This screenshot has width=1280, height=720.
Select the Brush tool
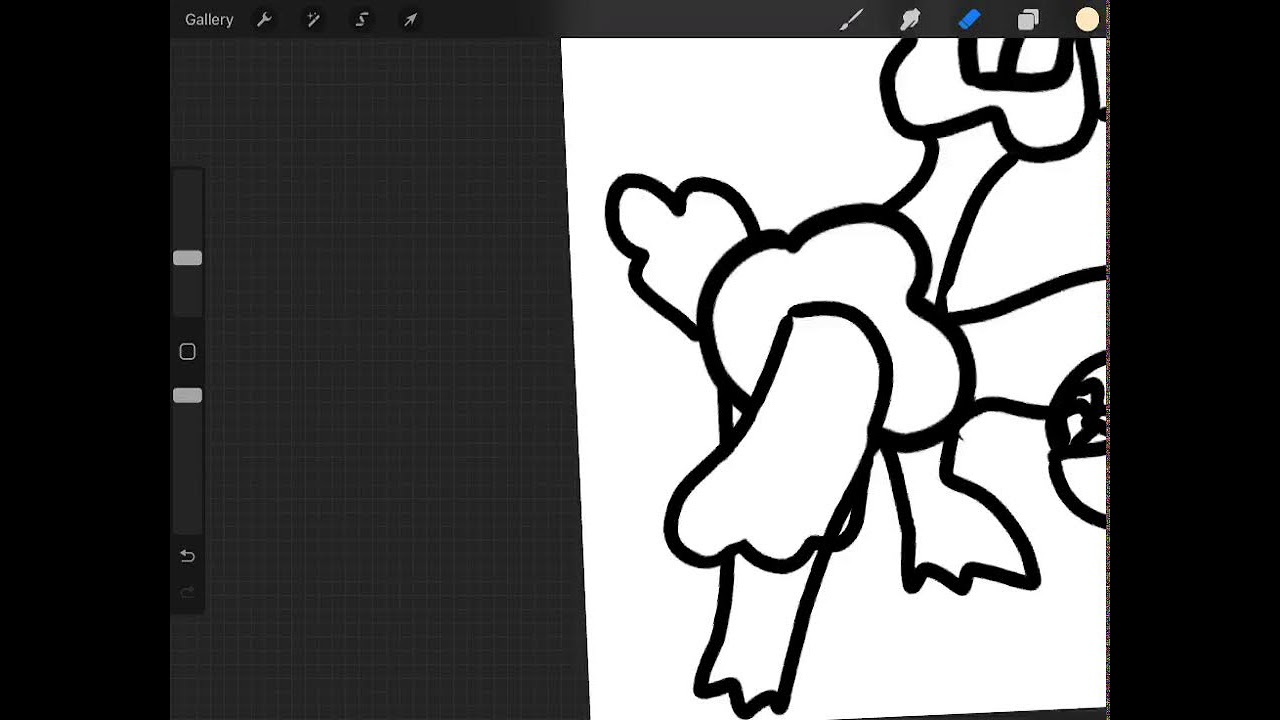point(851,20)
